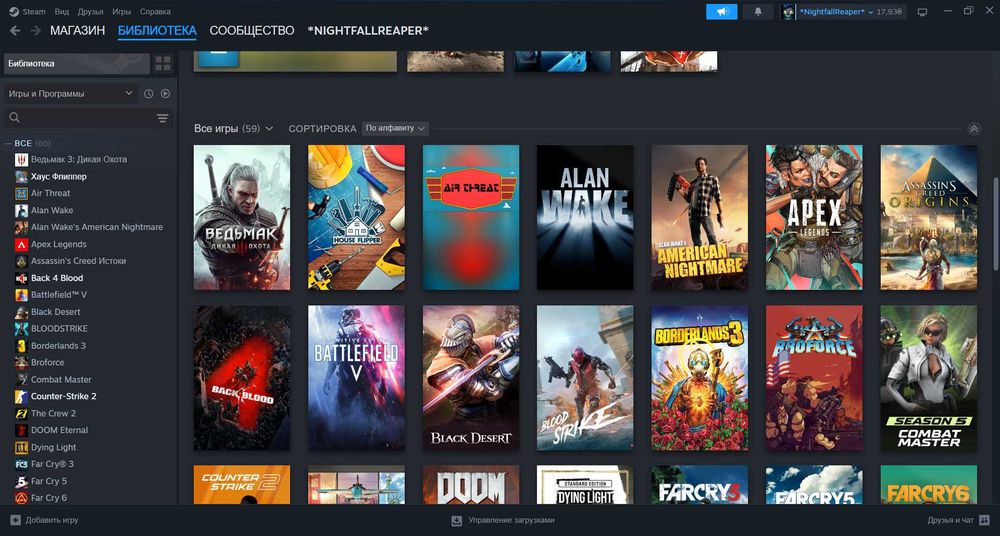
Task: Open the Assassin's Creed Origins cover
Action: click(929, 218)
